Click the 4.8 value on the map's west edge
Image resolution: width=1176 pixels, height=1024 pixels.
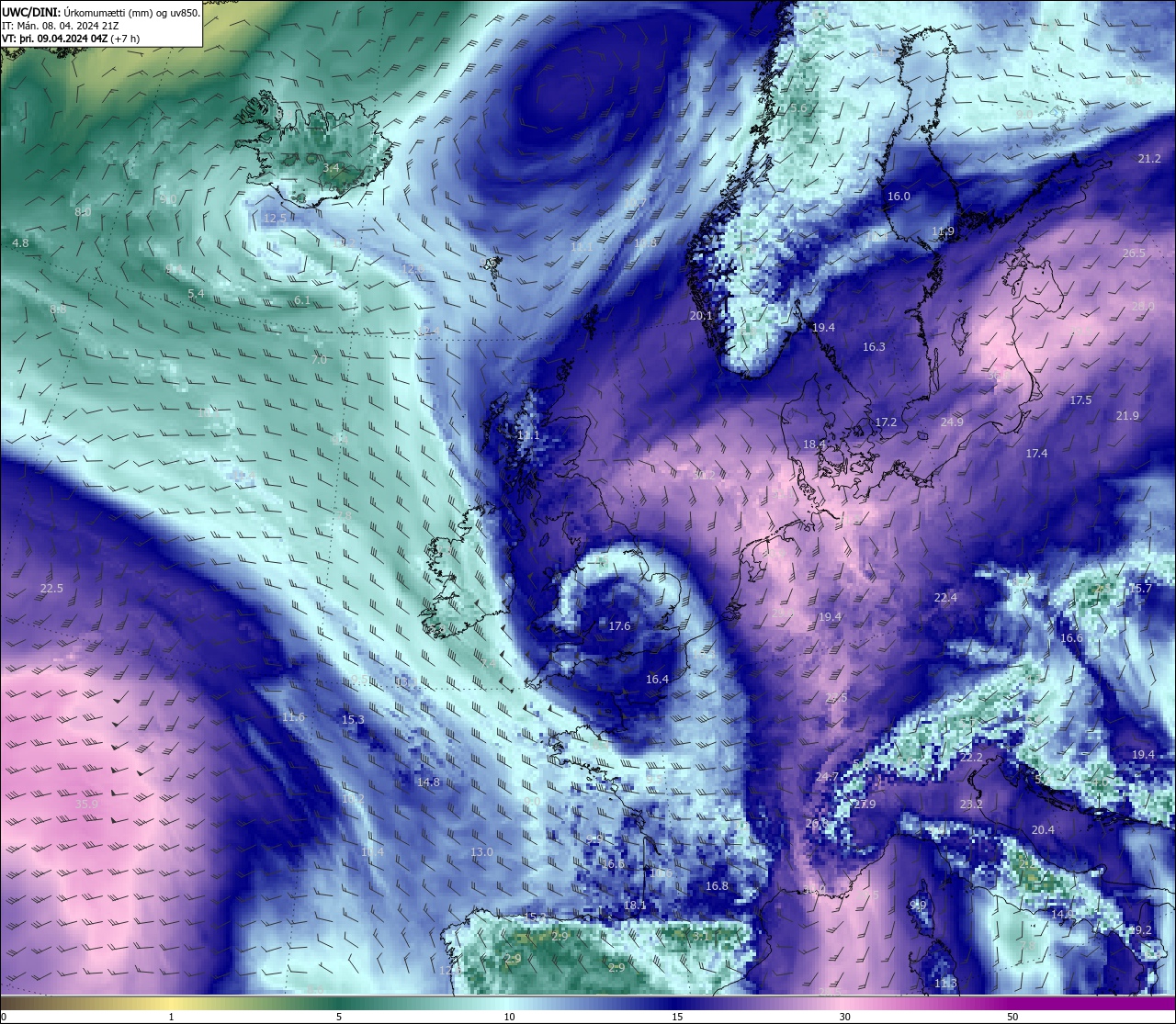point(20,243)
